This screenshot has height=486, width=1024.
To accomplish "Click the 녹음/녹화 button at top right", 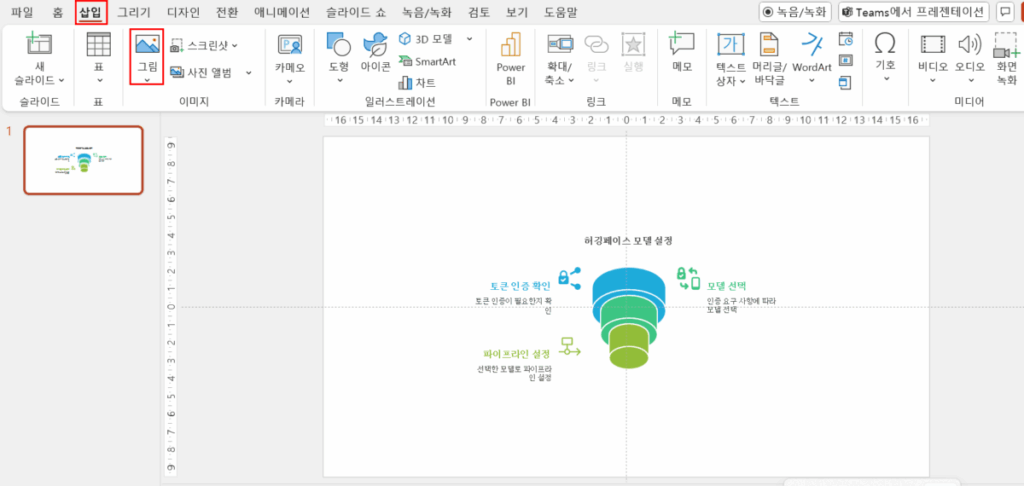I will coord(794,12).
